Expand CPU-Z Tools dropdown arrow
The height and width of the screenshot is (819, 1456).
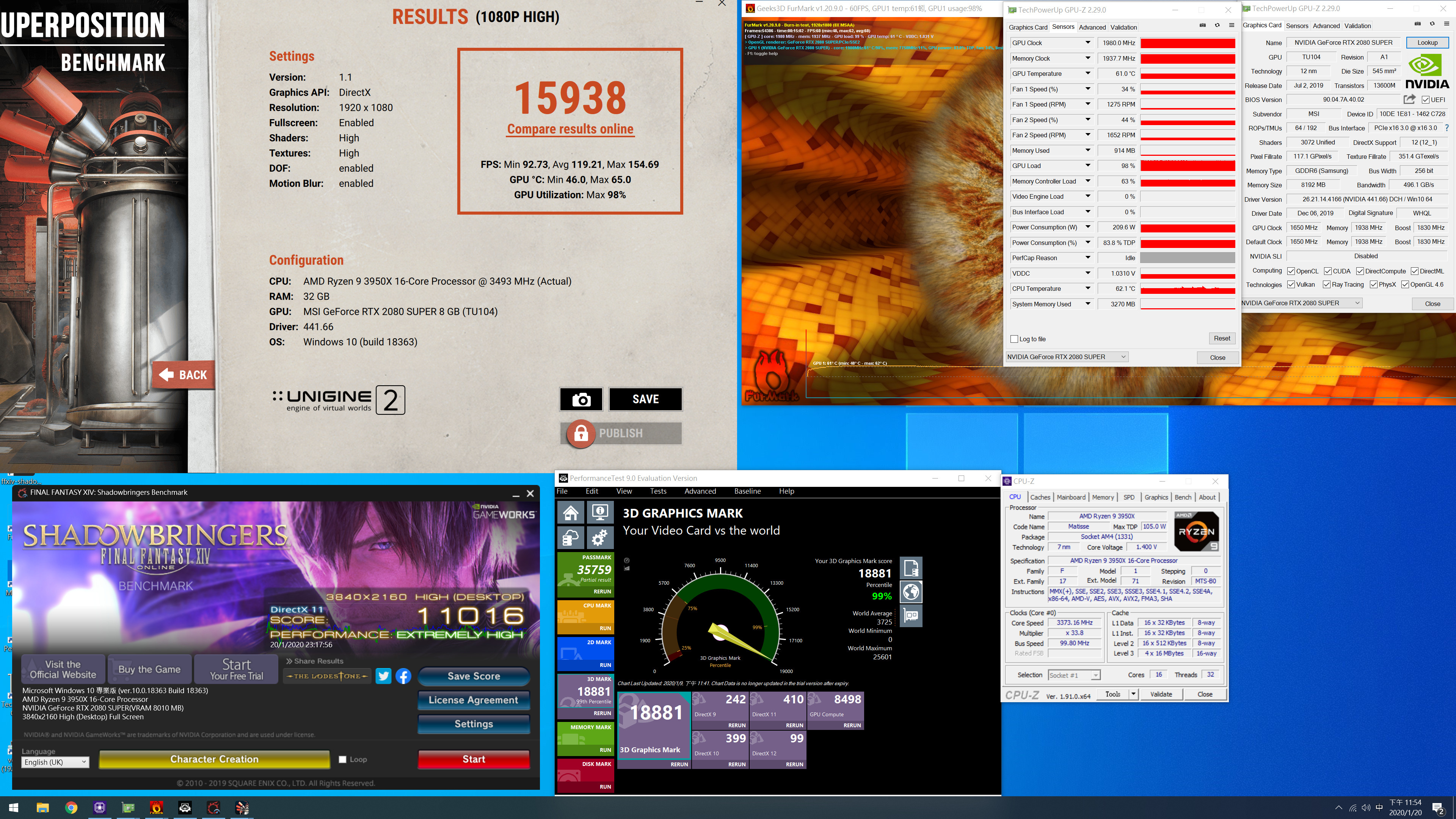coord(1133,694)
